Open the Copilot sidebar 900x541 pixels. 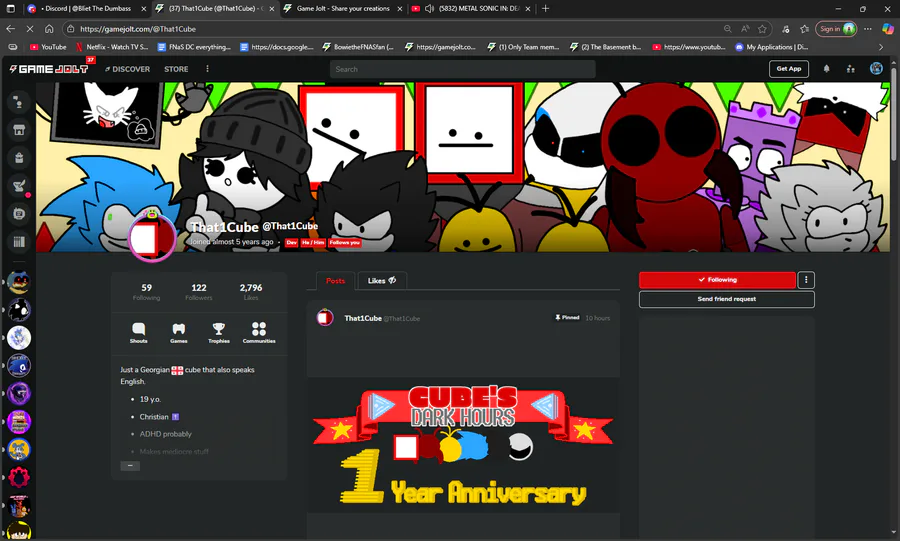point(887,29)
